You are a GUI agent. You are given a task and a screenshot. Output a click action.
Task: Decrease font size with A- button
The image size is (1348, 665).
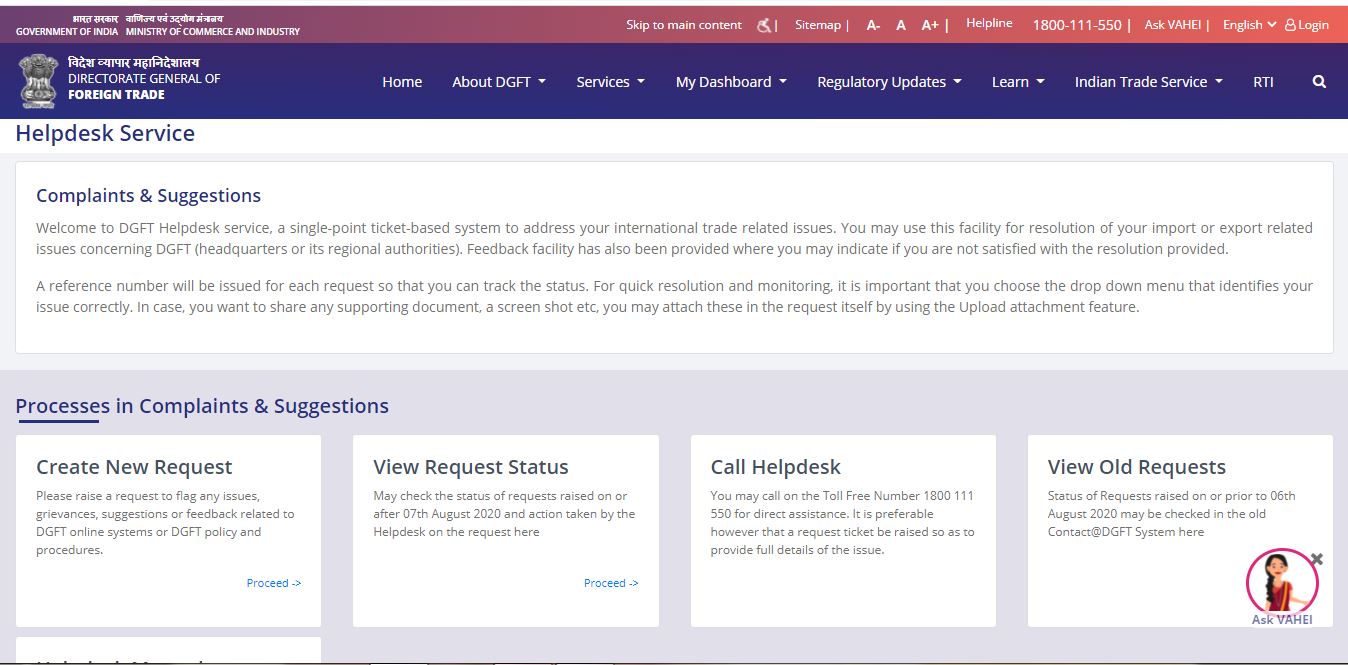(873, 25)
